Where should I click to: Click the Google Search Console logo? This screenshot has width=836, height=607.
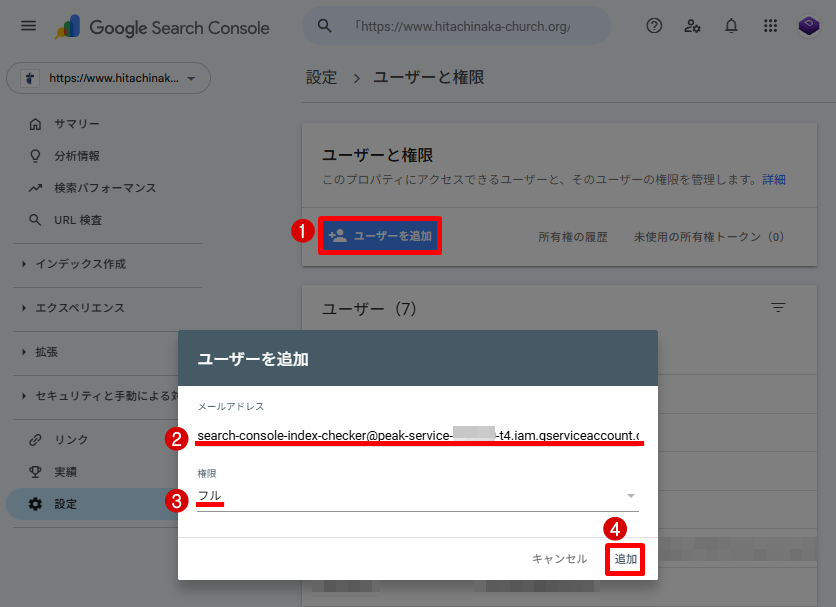tap(162, 27)
